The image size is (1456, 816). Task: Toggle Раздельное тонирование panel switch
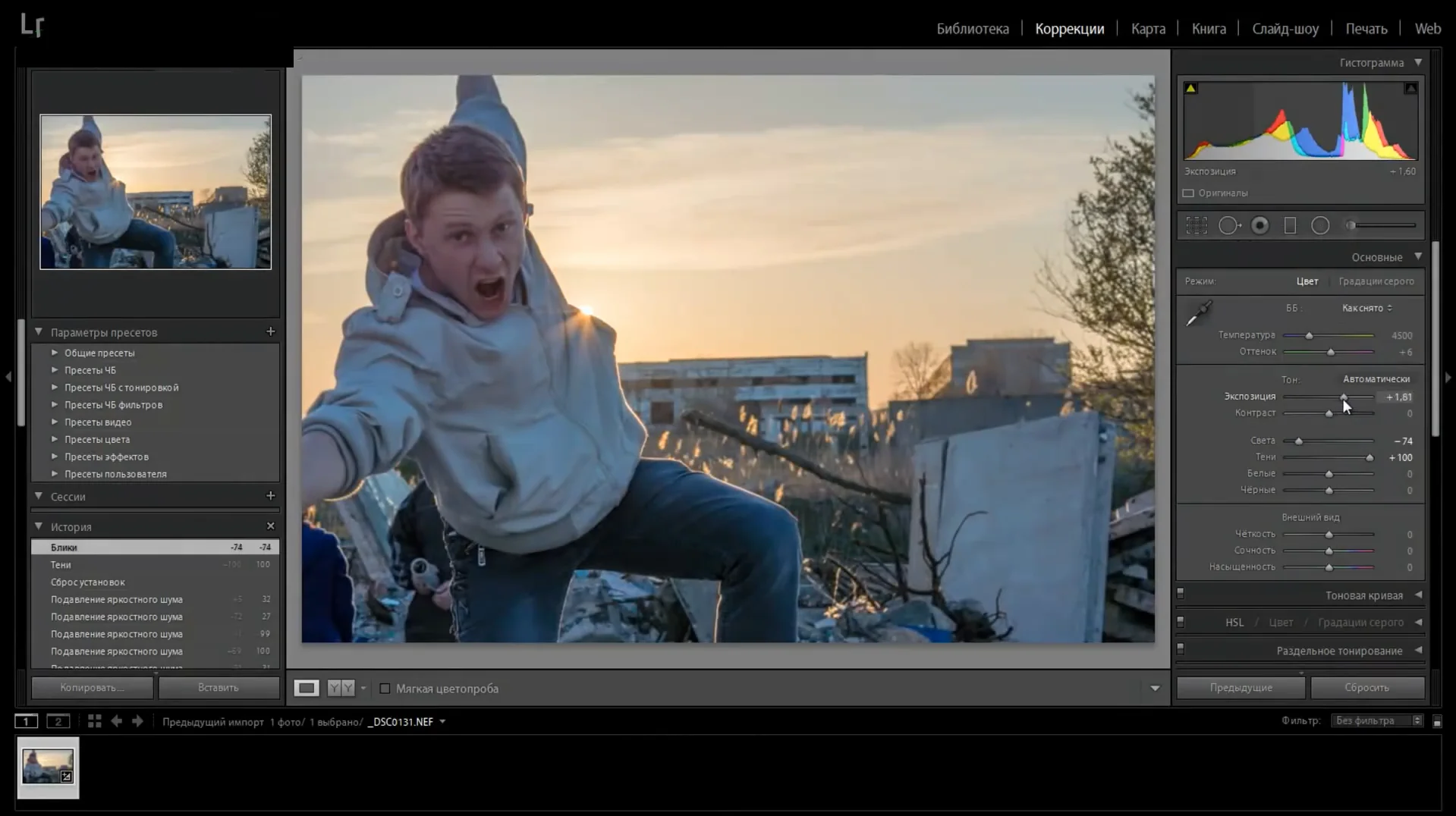coord(1181,649)
